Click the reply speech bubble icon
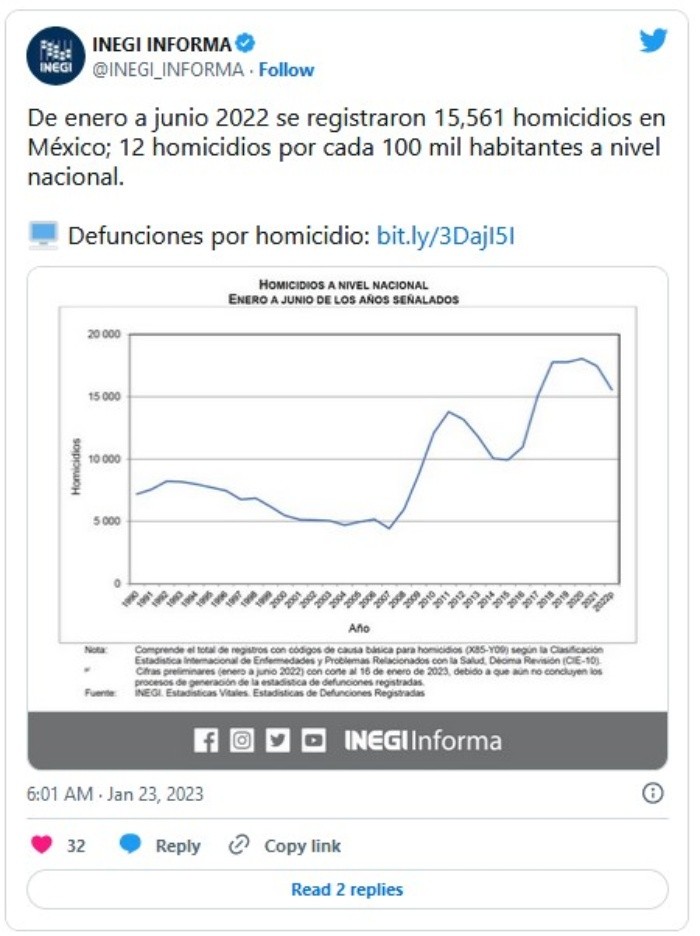This screenshot has width=700, height=936. 130,845
